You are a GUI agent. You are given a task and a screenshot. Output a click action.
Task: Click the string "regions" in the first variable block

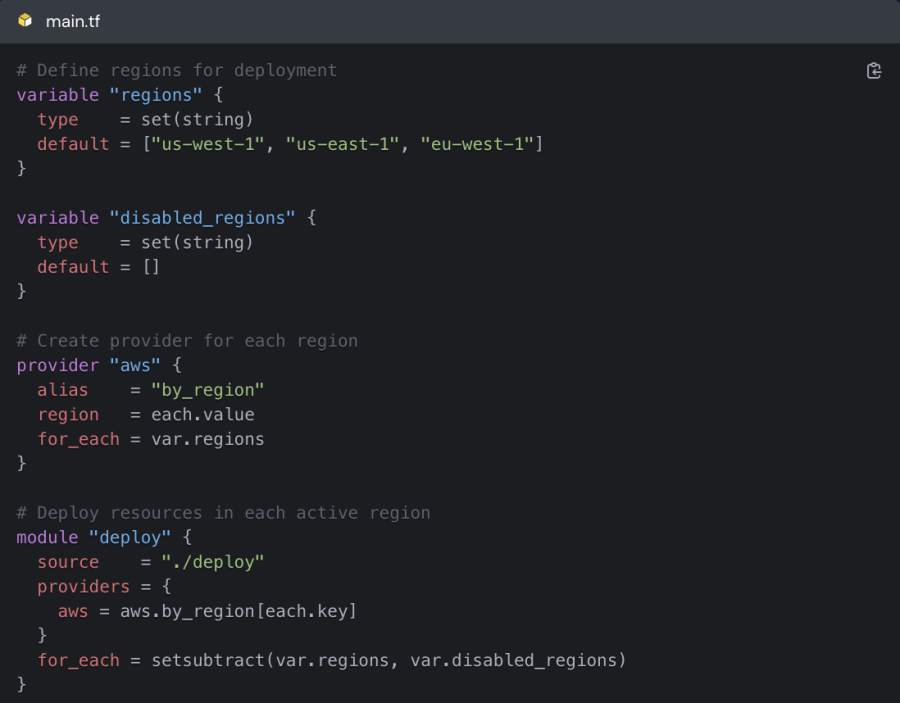coord(156,95)
